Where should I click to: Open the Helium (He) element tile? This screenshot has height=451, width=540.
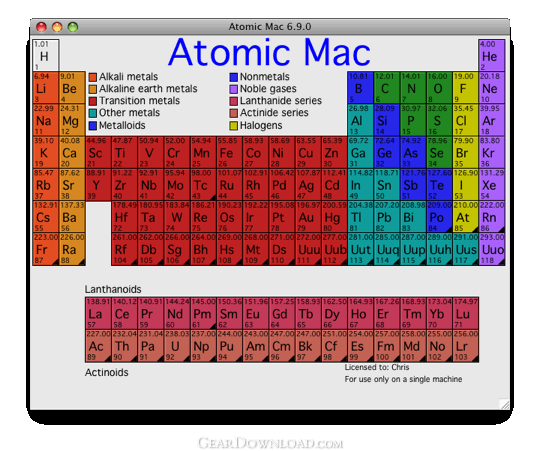tap(491, 55)
